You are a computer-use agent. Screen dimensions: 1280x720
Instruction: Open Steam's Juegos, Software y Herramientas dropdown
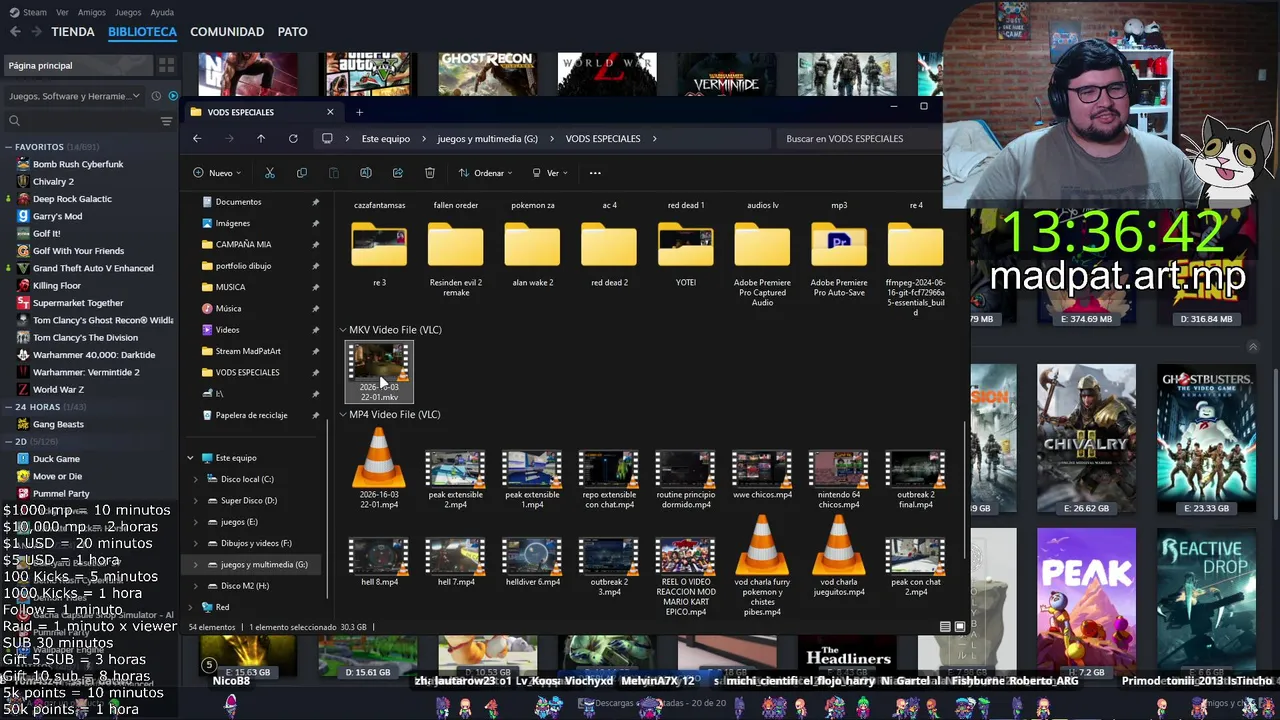[x=76, y=96]
